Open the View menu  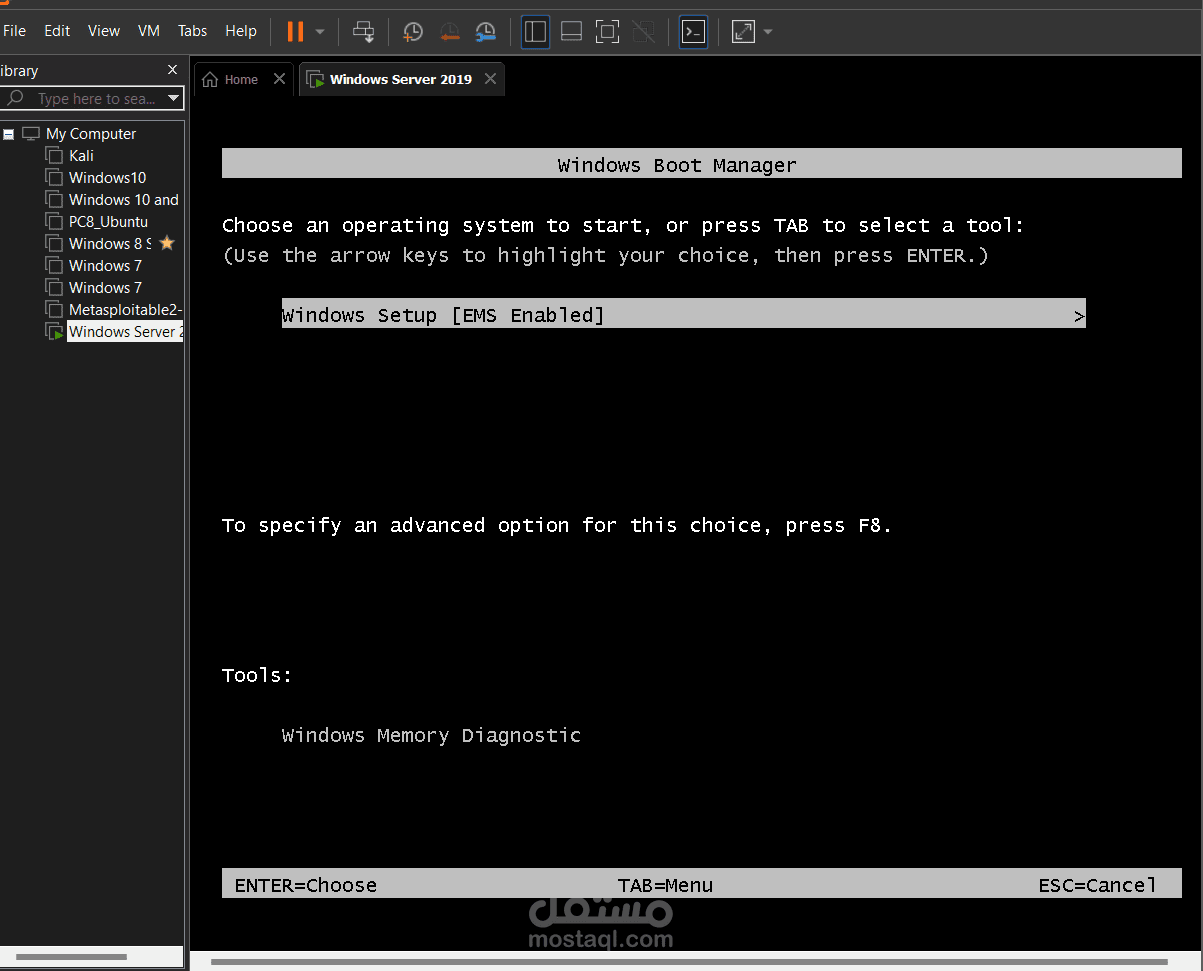104,31
